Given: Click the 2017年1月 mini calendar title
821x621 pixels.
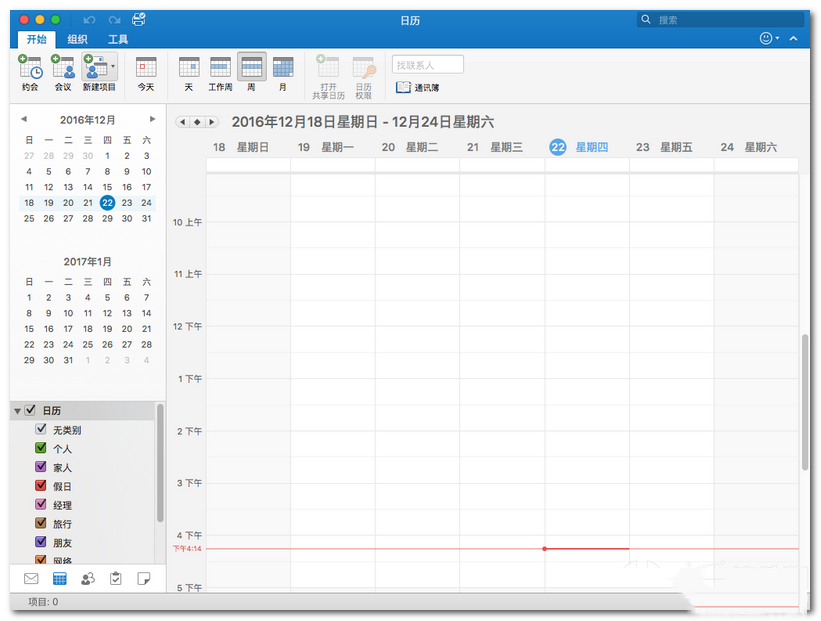Looking at the screenshot, I should [x=87, y=261].
